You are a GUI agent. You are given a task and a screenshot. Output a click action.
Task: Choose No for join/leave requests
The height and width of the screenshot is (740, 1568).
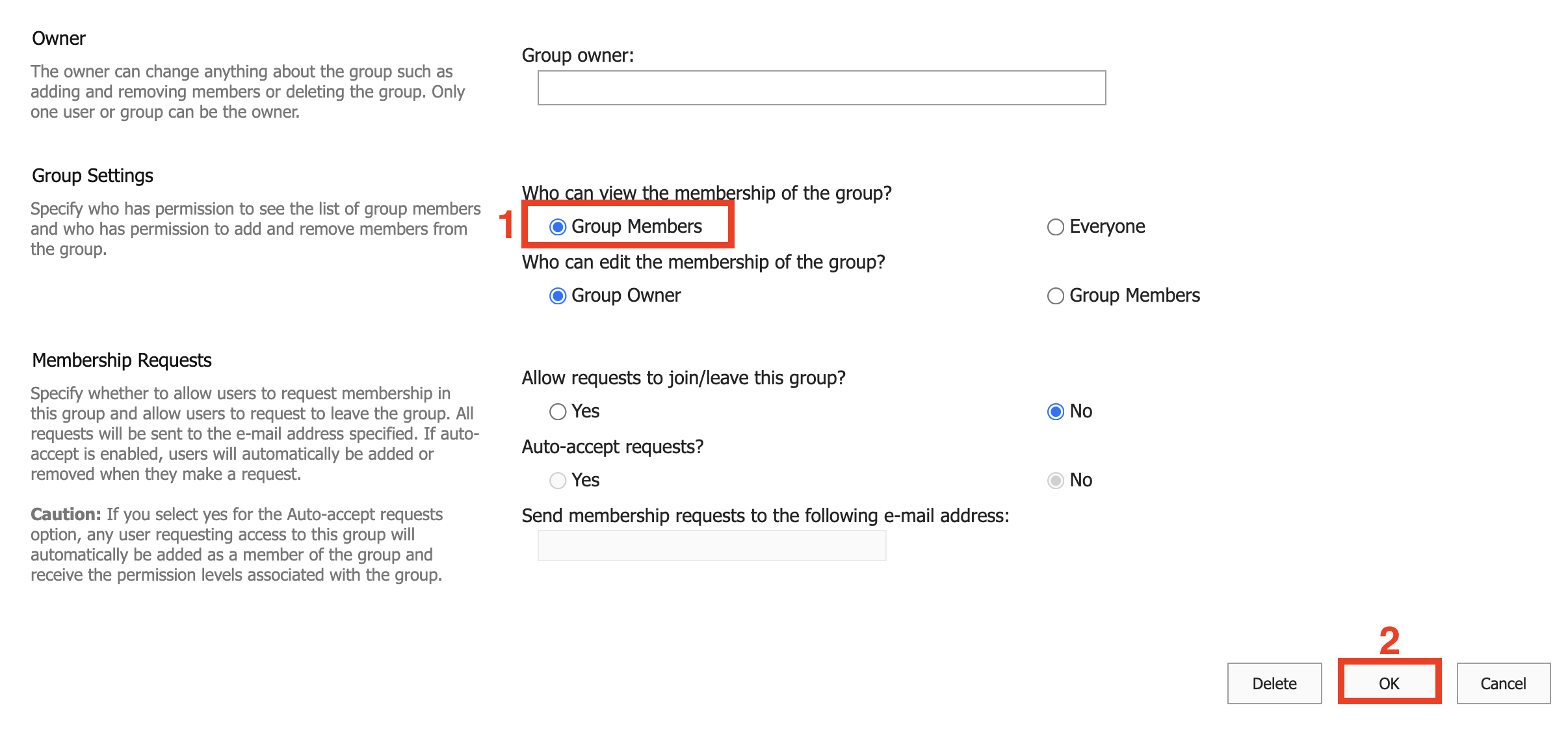tap(1056, 412)
